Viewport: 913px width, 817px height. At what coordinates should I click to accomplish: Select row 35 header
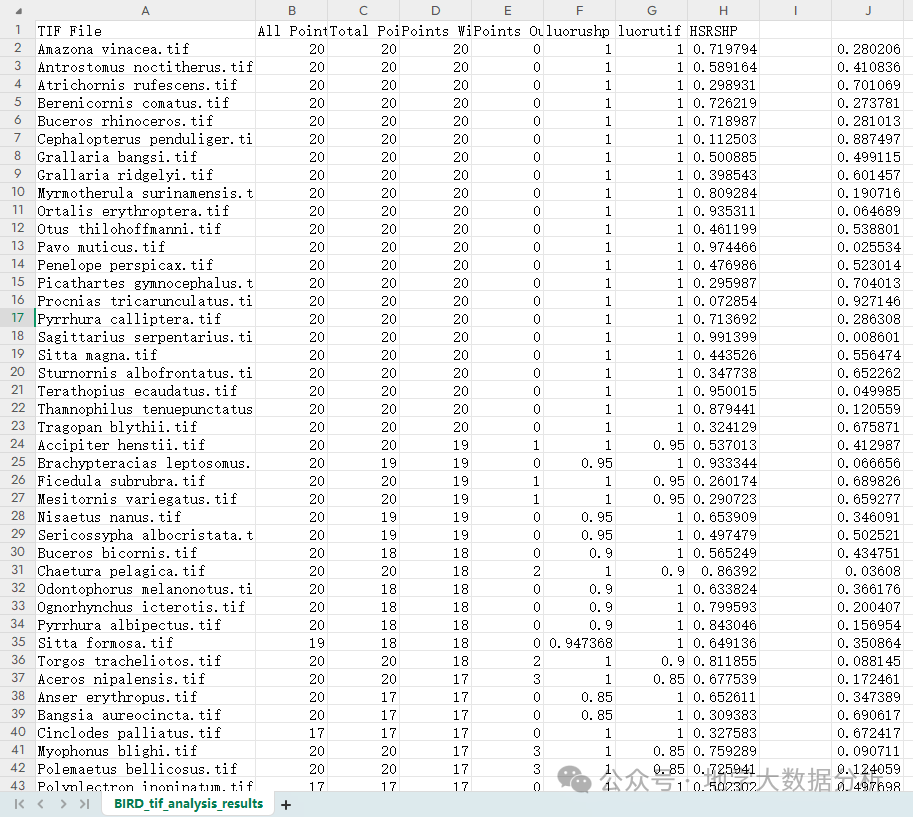click(17, 642)
